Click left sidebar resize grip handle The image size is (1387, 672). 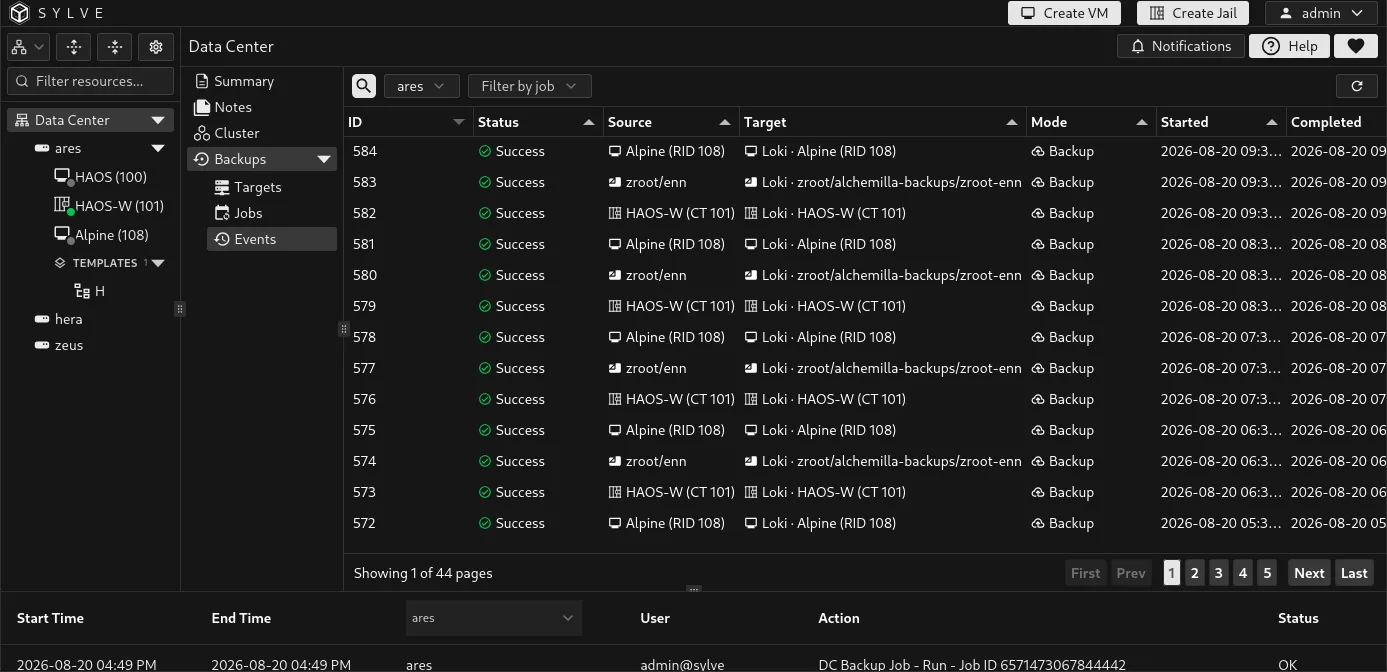180,309
